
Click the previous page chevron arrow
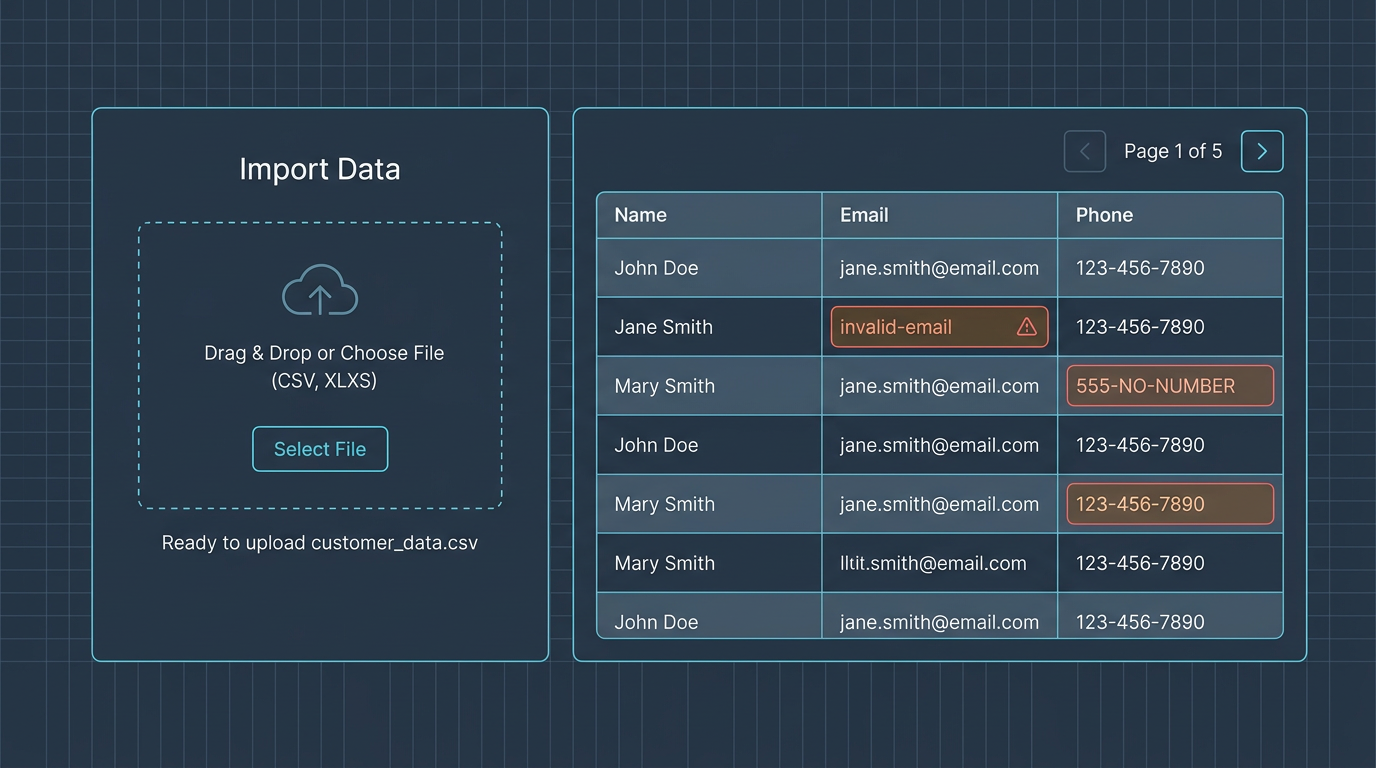pyautogui.click(x=1085, y=150)
